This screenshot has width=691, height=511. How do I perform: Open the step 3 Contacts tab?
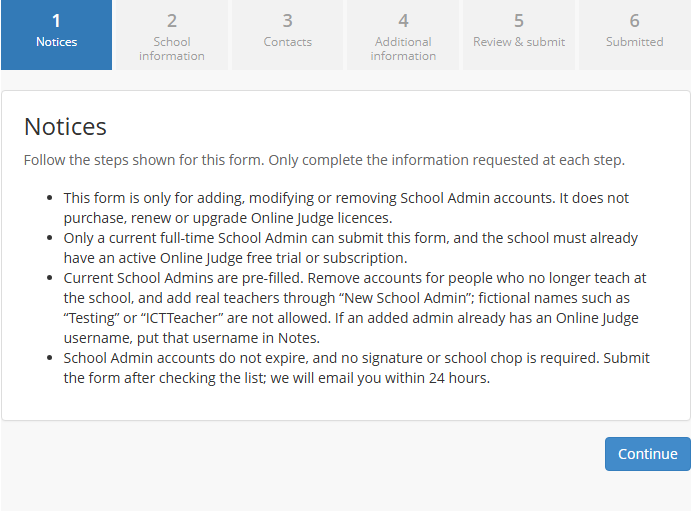point(287,35)
